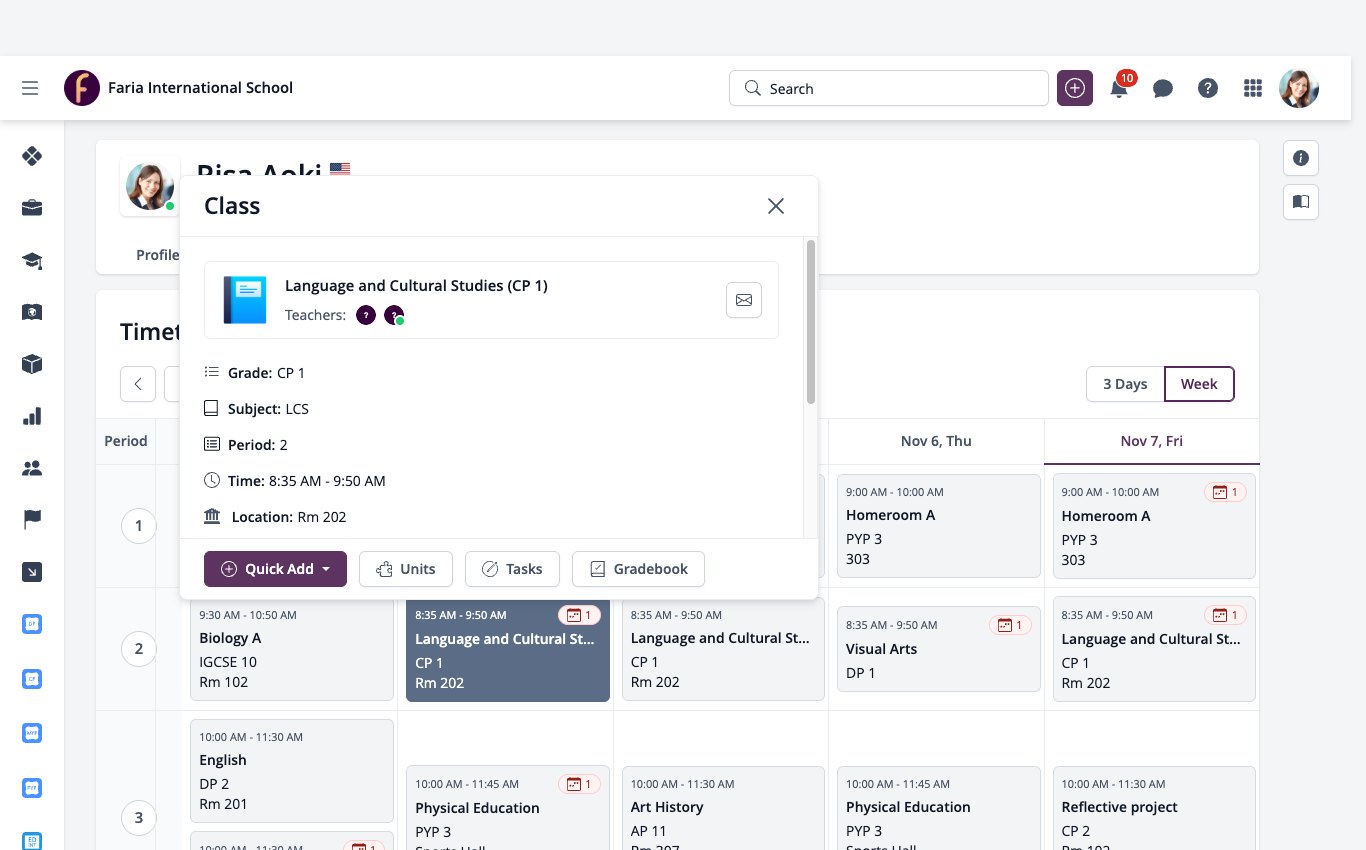Screen dimensions: 1366x850
Task: Click the bar chart icon in sidebar
Action: pos(32,416)
